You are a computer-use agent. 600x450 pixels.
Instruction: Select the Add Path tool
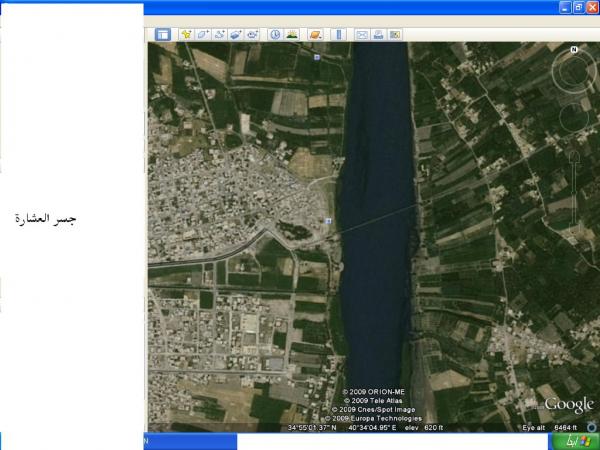click(x=219, y=34)
